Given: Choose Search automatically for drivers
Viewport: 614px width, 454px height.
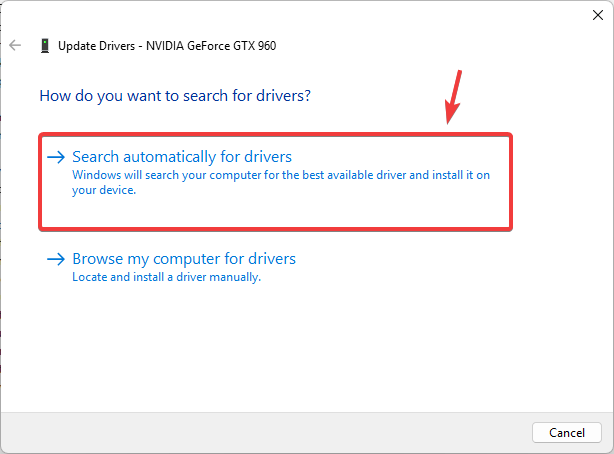Looking at the screenshot, I should point(275,182).
